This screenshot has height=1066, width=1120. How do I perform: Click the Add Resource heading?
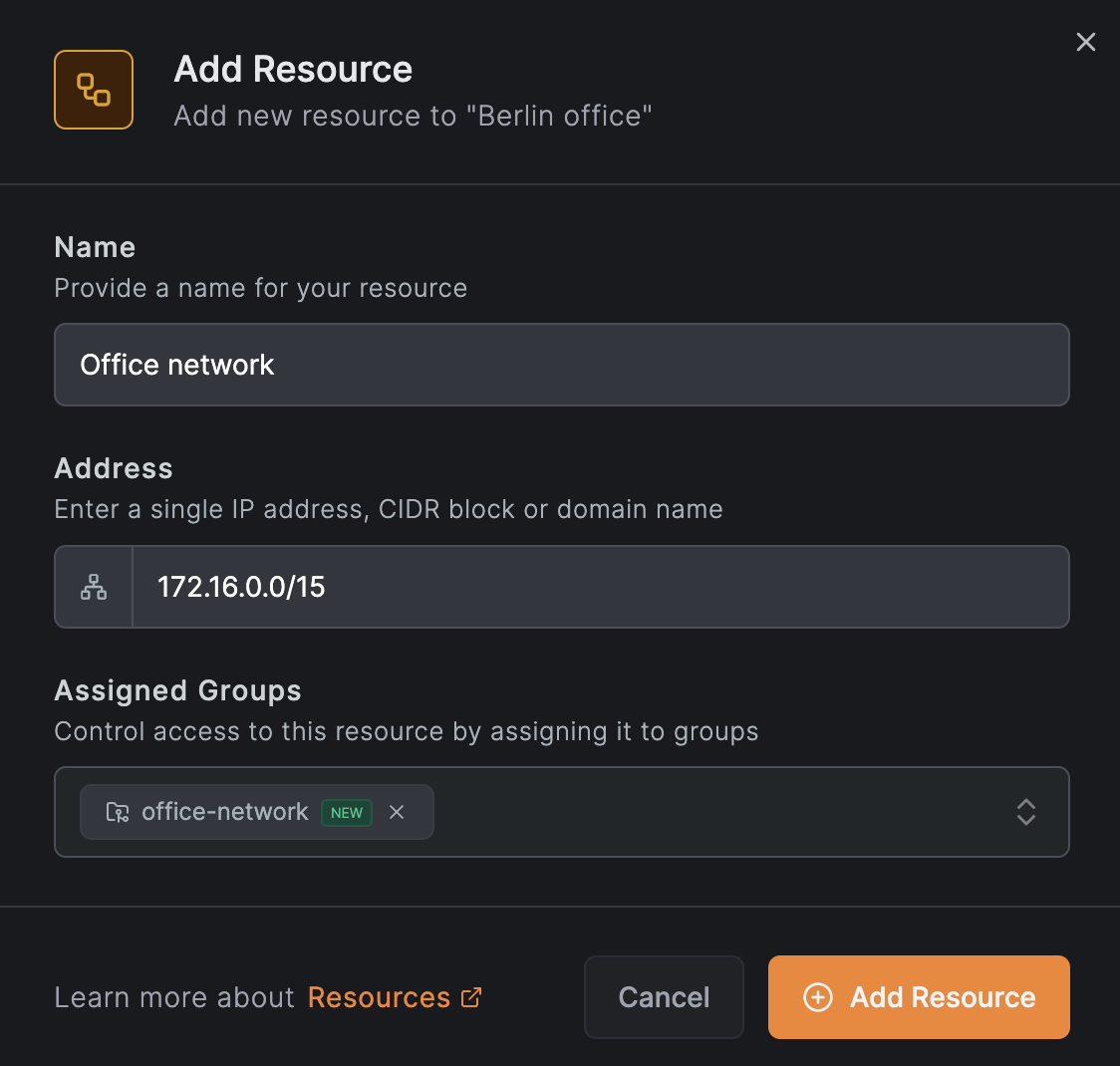coord(293,69)
